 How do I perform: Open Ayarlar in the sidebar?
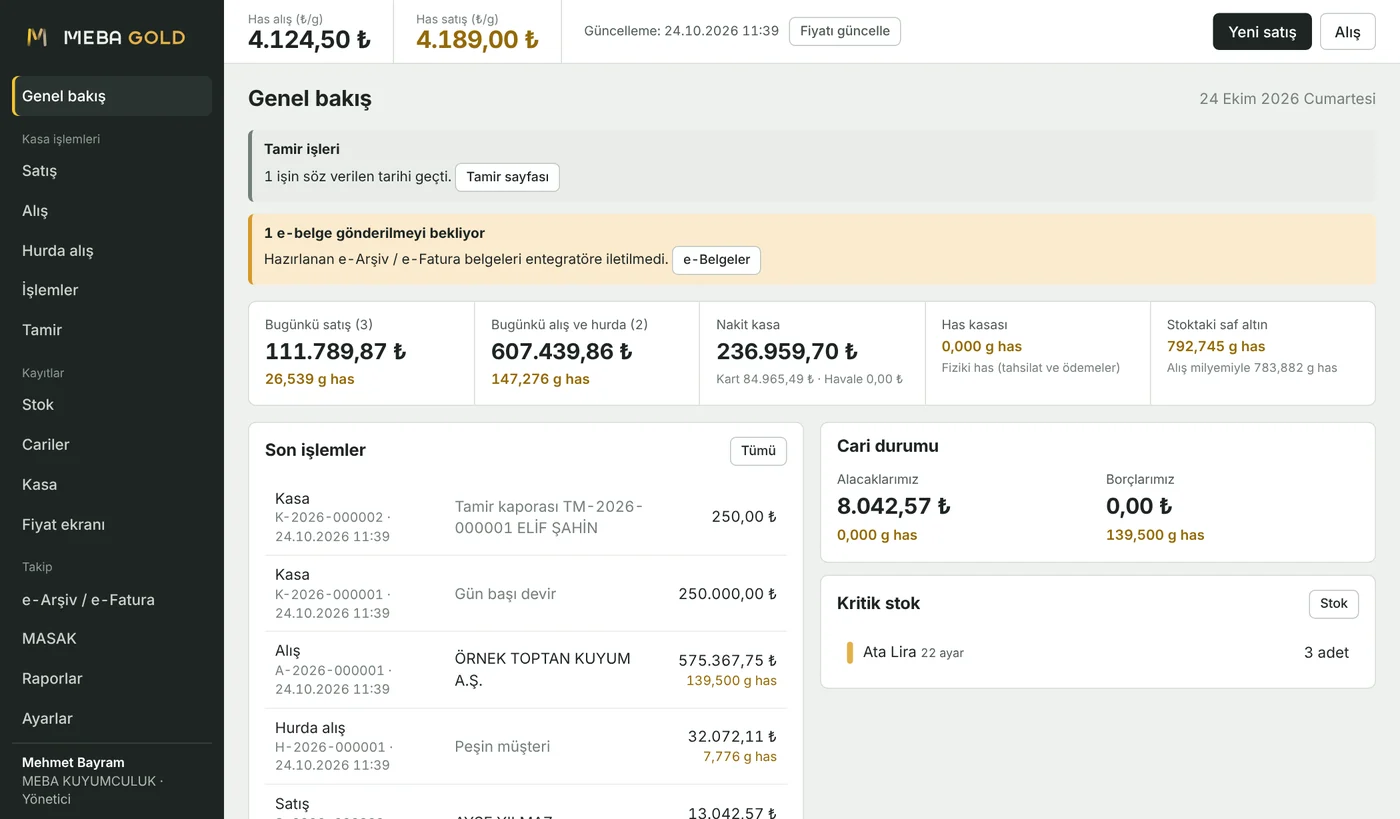[112, 718]
